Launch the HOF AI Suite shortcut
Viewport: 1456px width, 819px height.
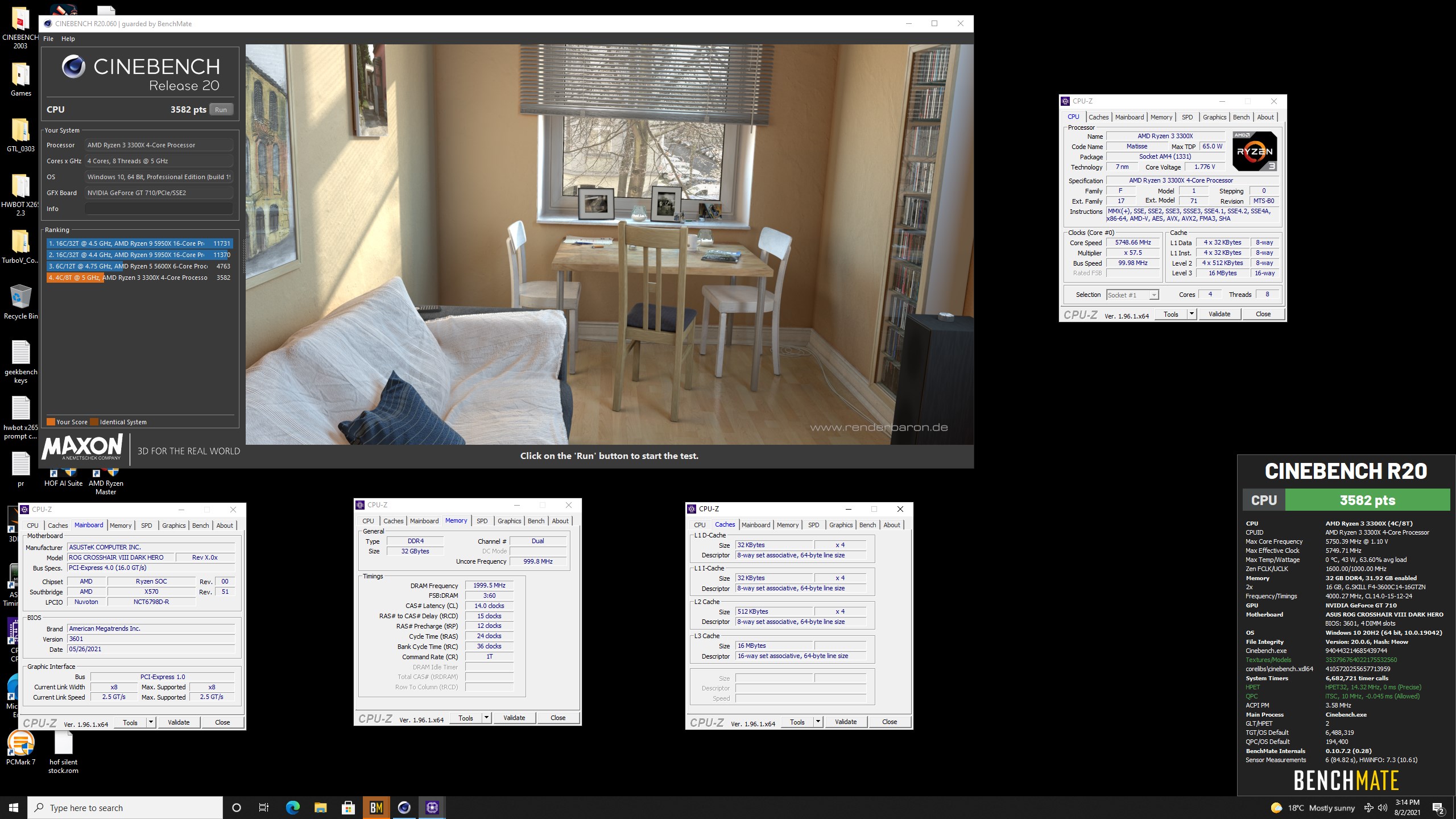(63, 478)
